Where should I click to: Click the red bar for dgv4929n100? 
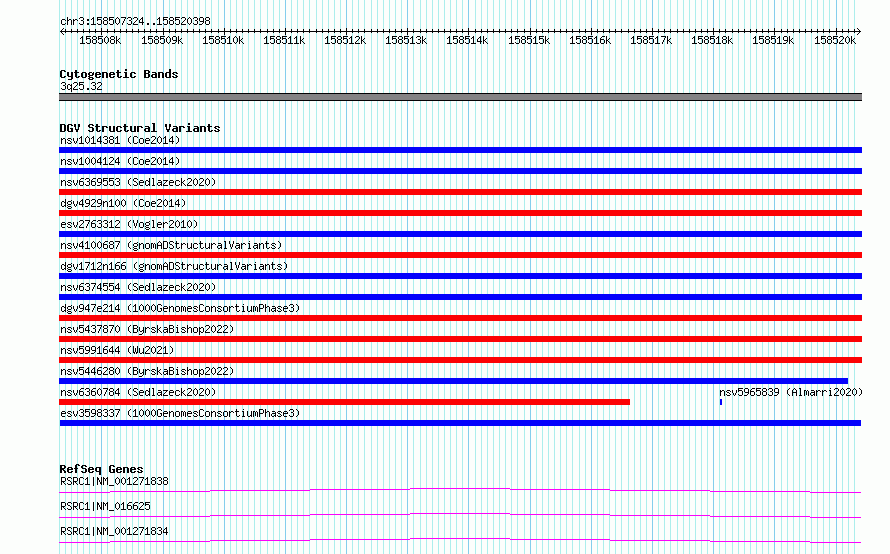tap(460, 213)
